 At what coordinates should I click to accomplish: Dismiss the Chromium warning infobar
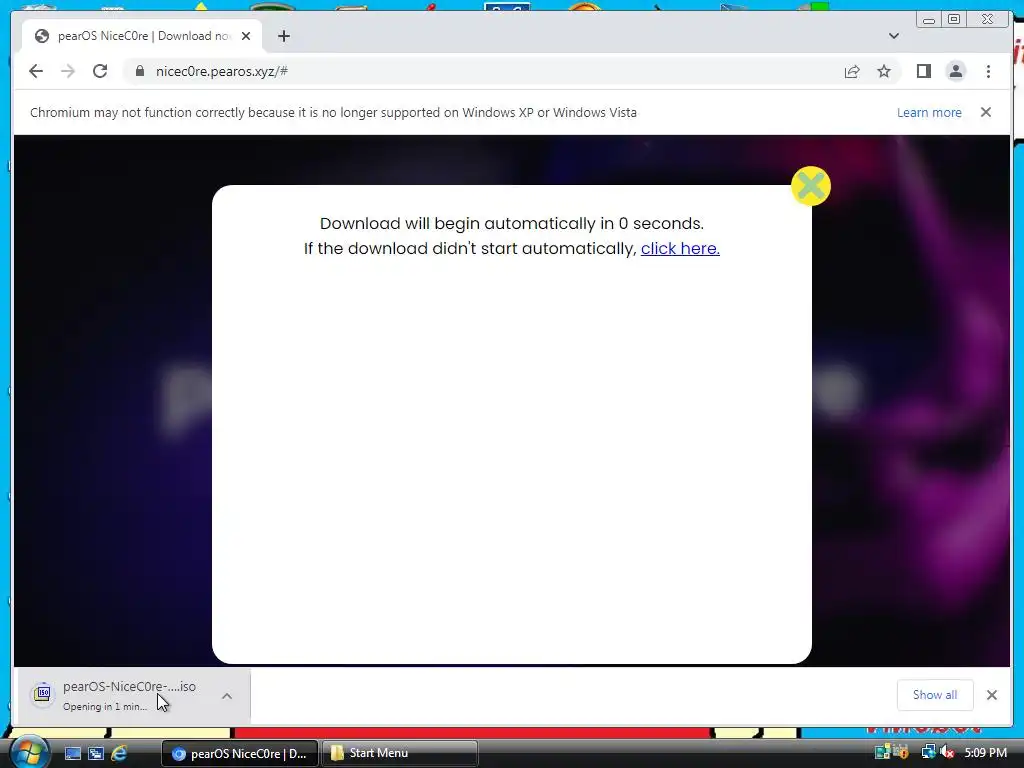pos(985,112)
